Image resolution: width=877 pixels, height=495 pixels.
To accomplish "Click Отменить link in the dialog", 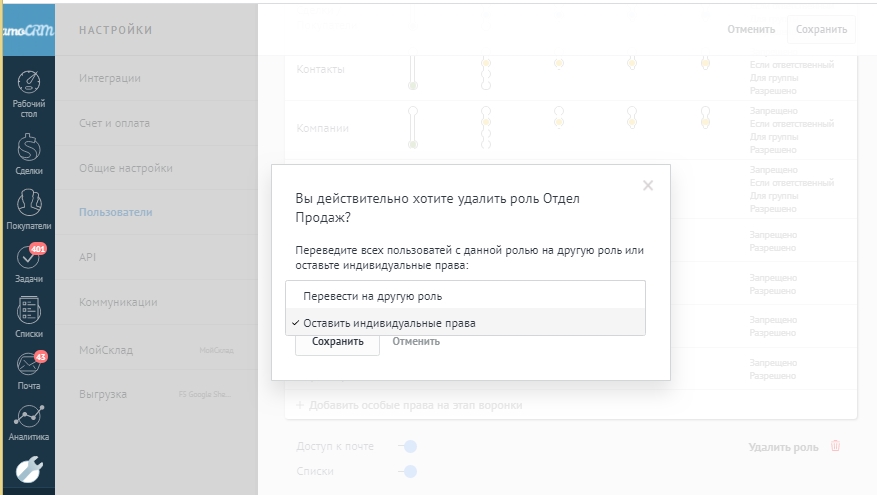I will [x=416, y=341].
